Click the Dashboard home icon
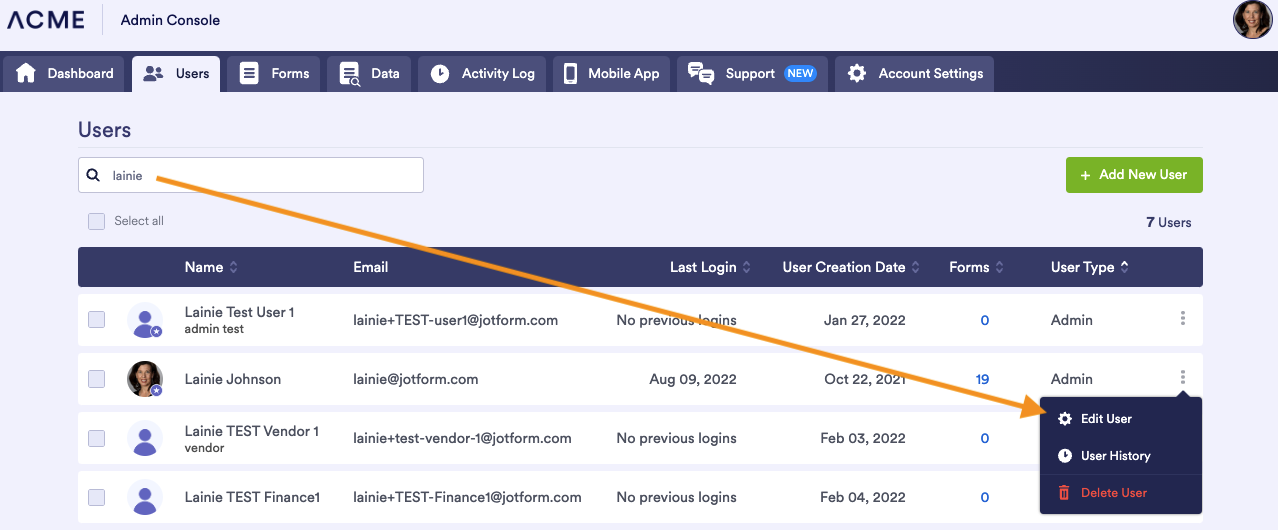The height and width of the screenshot is (530, 1278). pyautogui.click(x=26, y=73)
